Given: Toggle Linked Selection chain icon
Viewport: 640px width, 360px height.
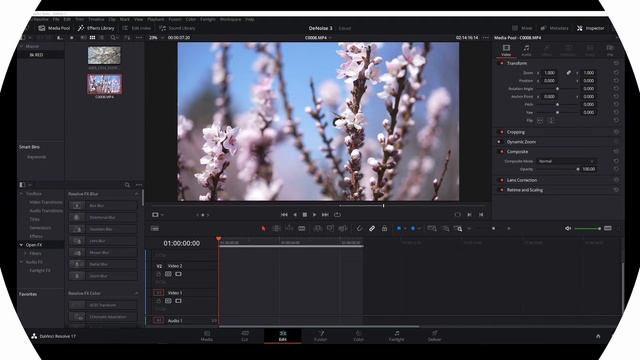Looking at the screenshot, I should tap(372, 229).
